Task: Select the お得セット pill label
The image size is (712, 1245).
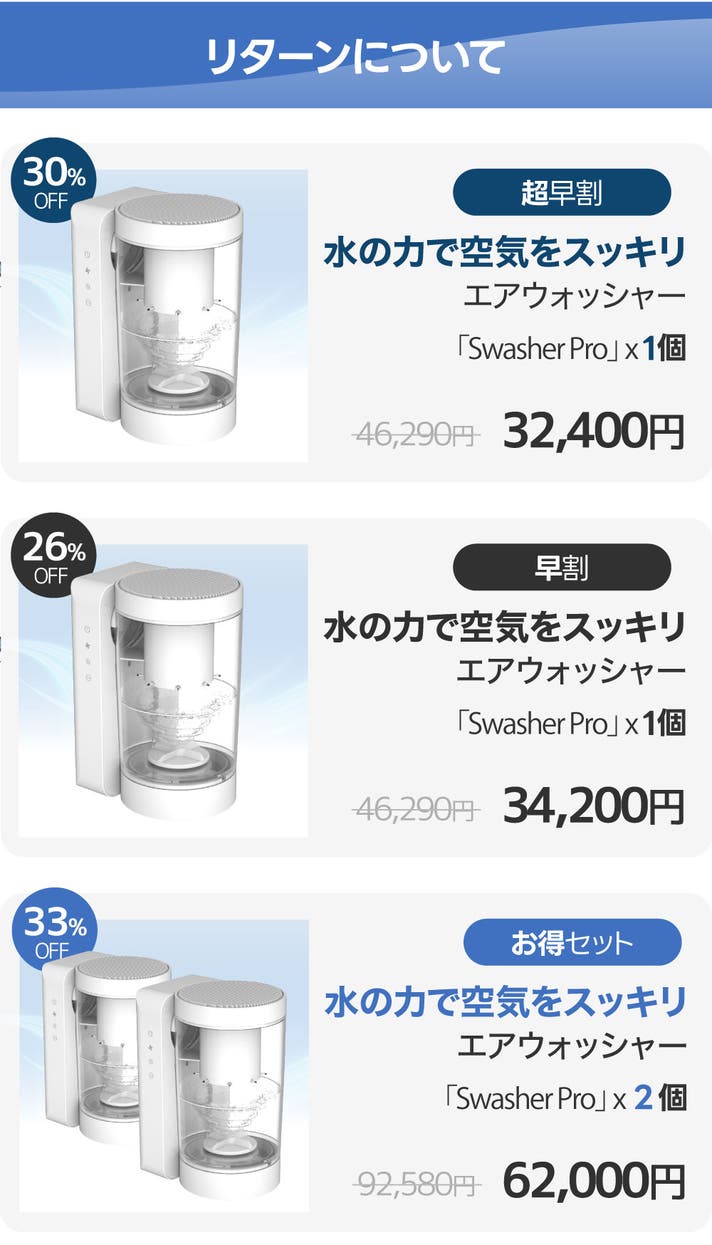Action: coord(572,942)
